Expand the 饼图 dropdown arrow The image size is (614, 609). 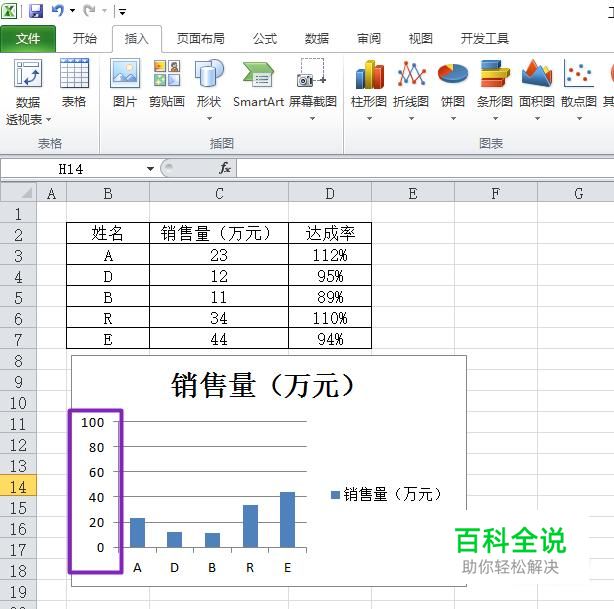(x=453, y=118)
